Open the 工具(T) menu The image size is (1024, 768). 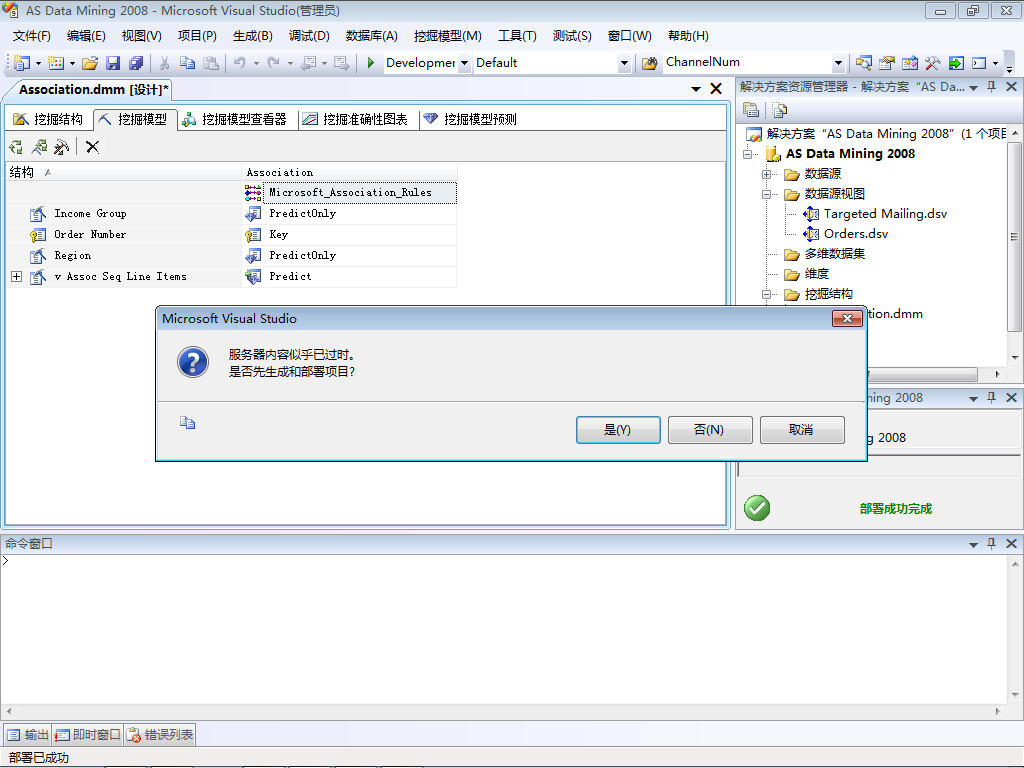[x=517, y=36]
